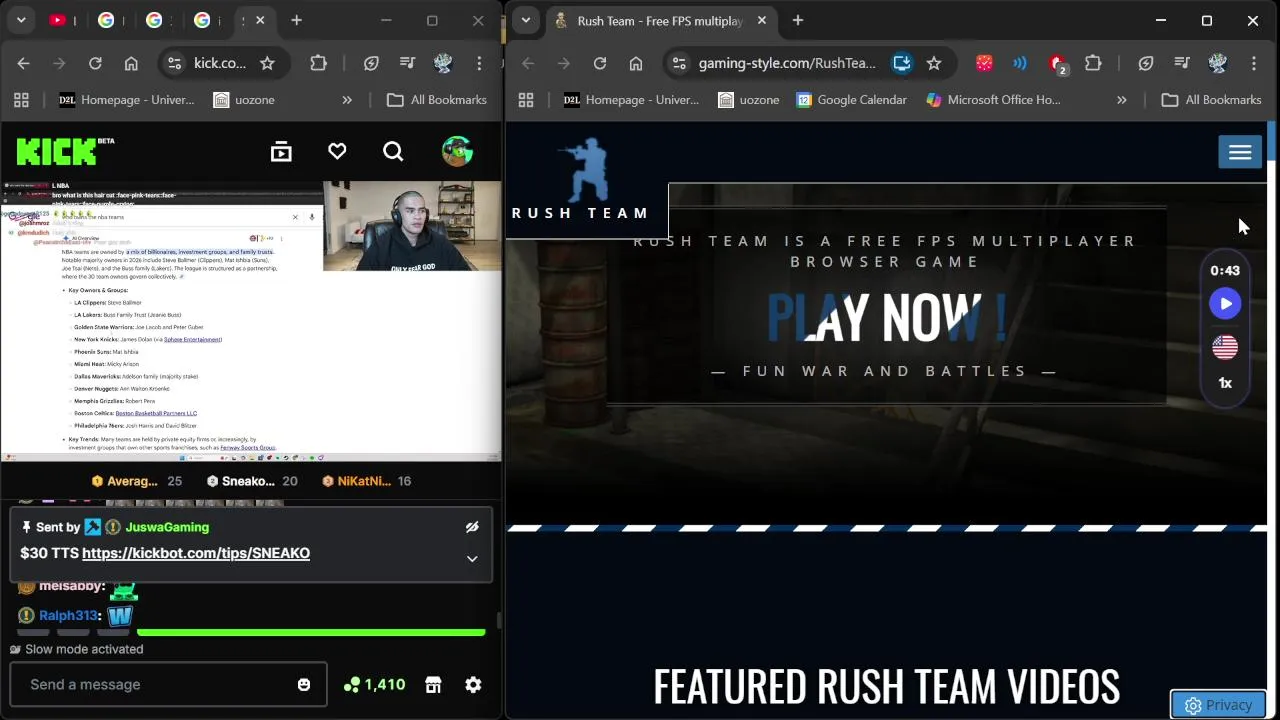The width and height of the screenshot is (1280, 720).
Task: Open chat settings gear on Kick
Action: tap(473, 685)
